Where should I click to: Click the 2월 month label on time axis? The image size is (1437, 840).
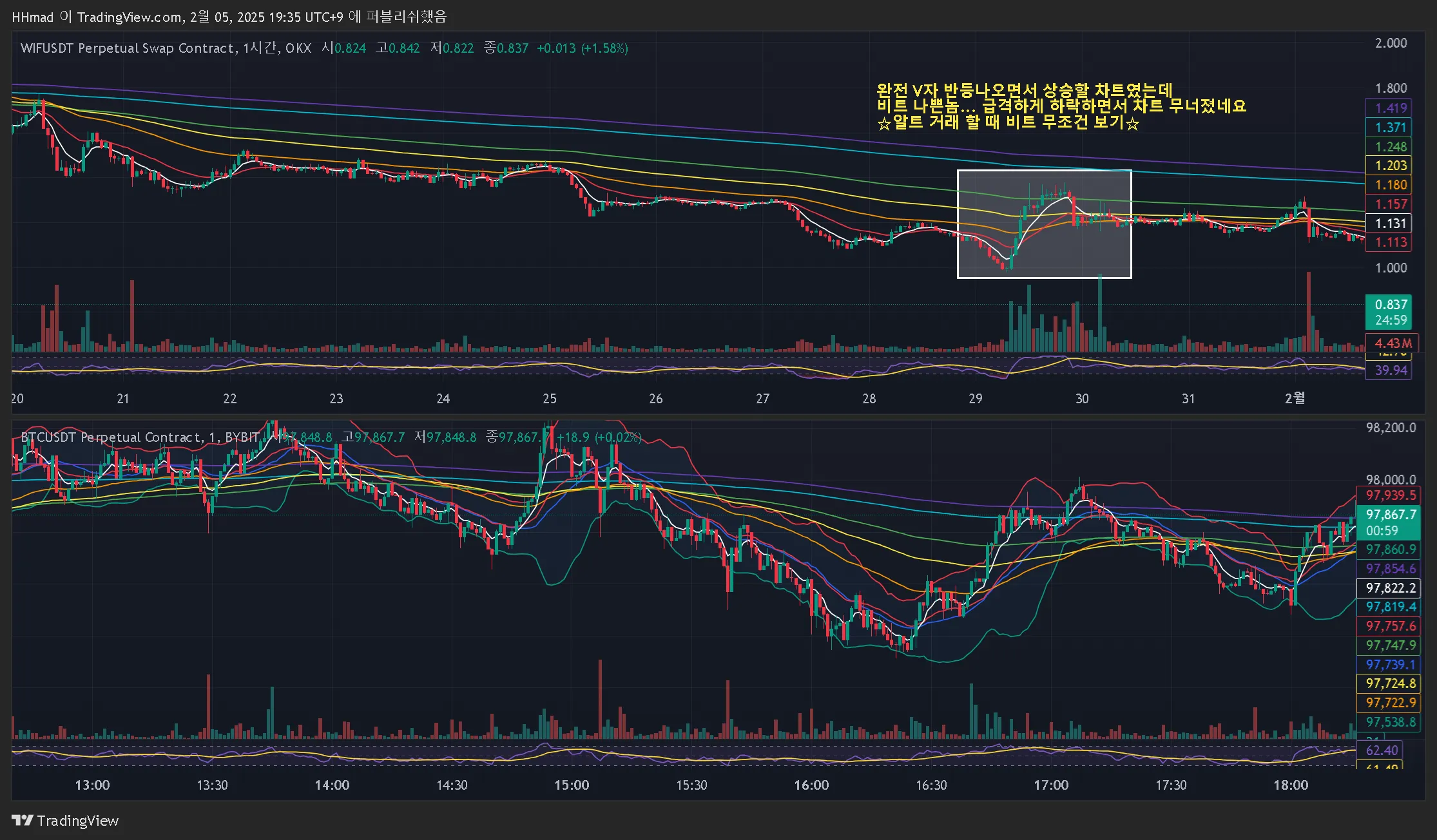tap(1295, 398)
